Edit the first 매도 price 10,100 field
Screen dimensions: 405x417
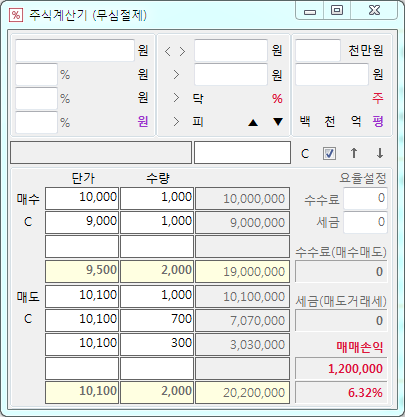pos(82,296)
